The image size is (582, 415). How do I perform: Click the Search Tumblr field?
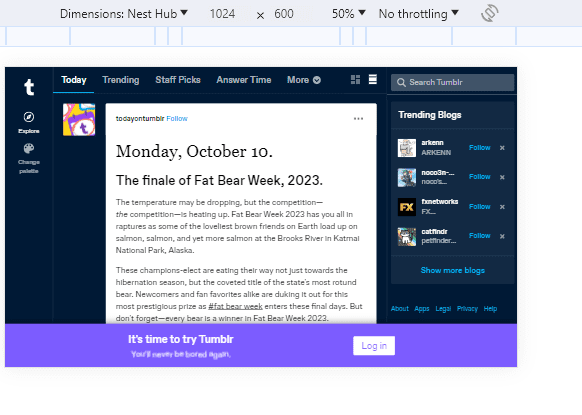pos(452,82)
